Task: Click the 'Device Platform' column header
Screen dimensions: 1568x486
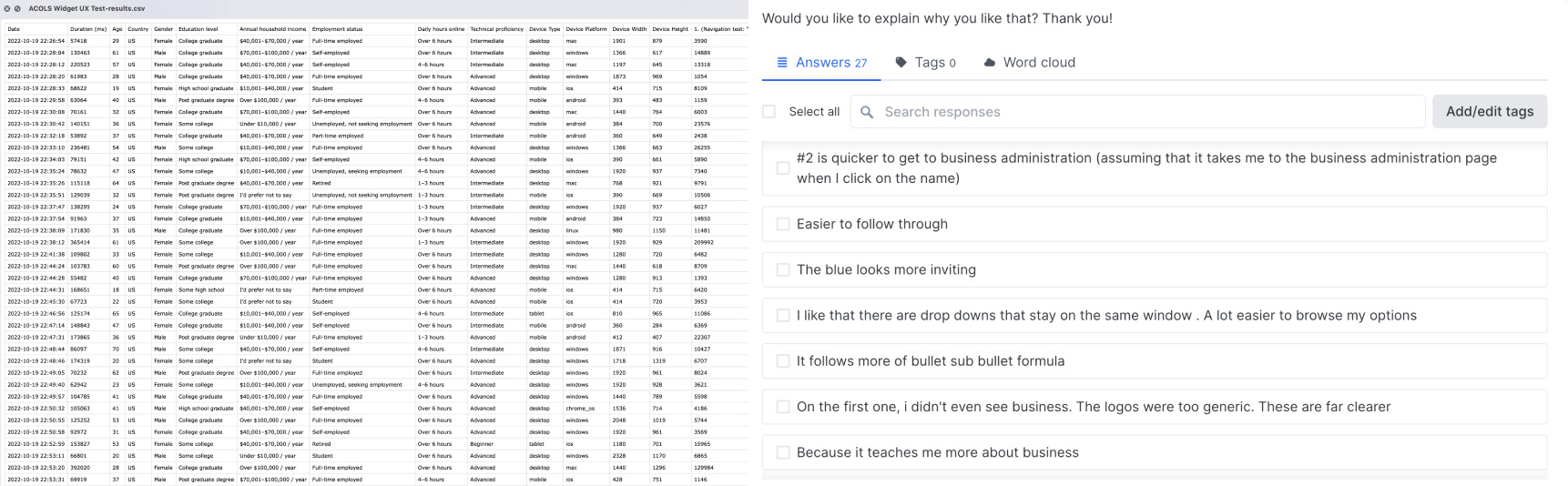Action: coord(586,29)
